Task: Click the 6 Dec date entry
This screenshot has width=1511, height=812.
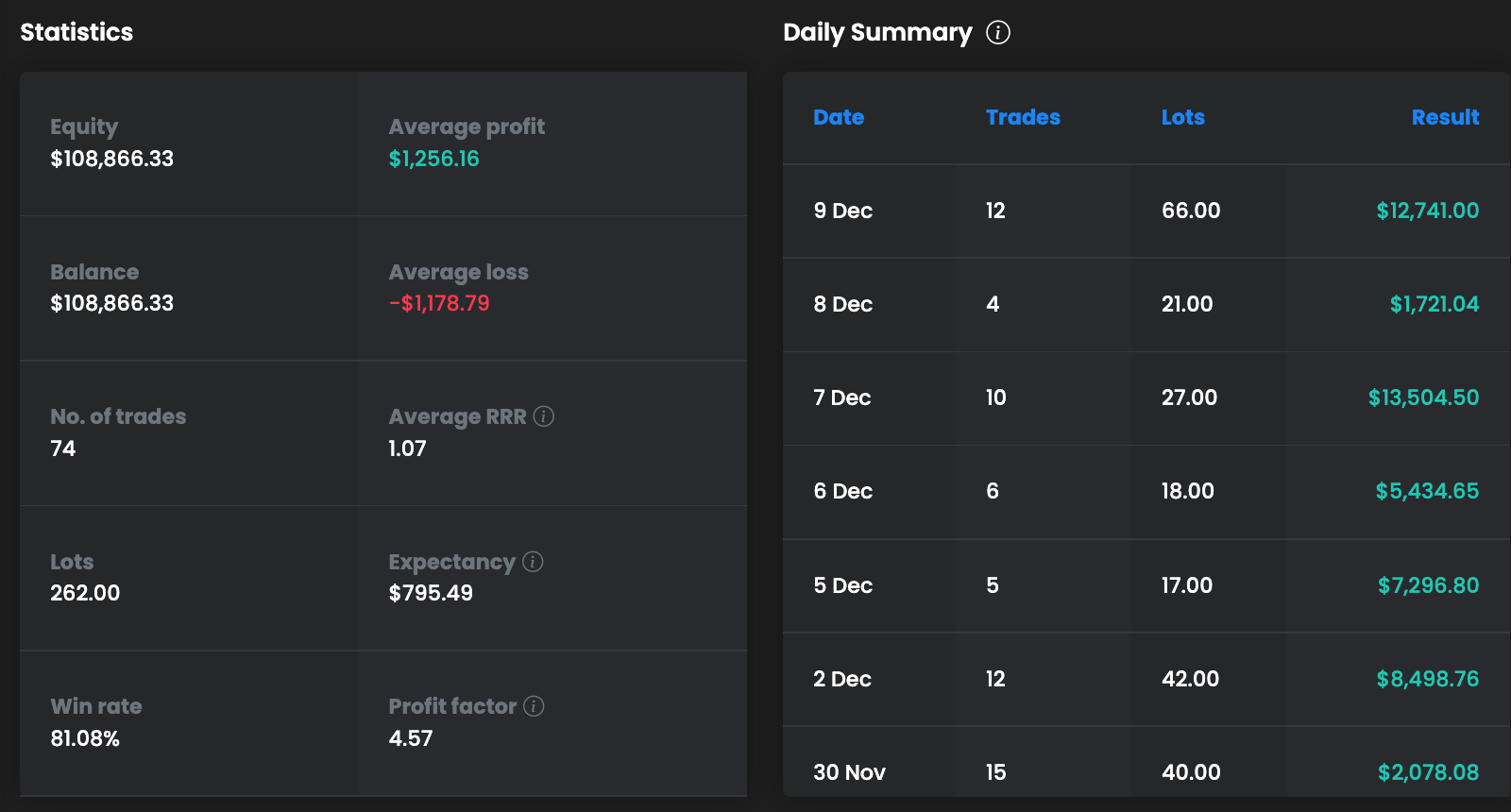Action: click(x=842, y=491)
